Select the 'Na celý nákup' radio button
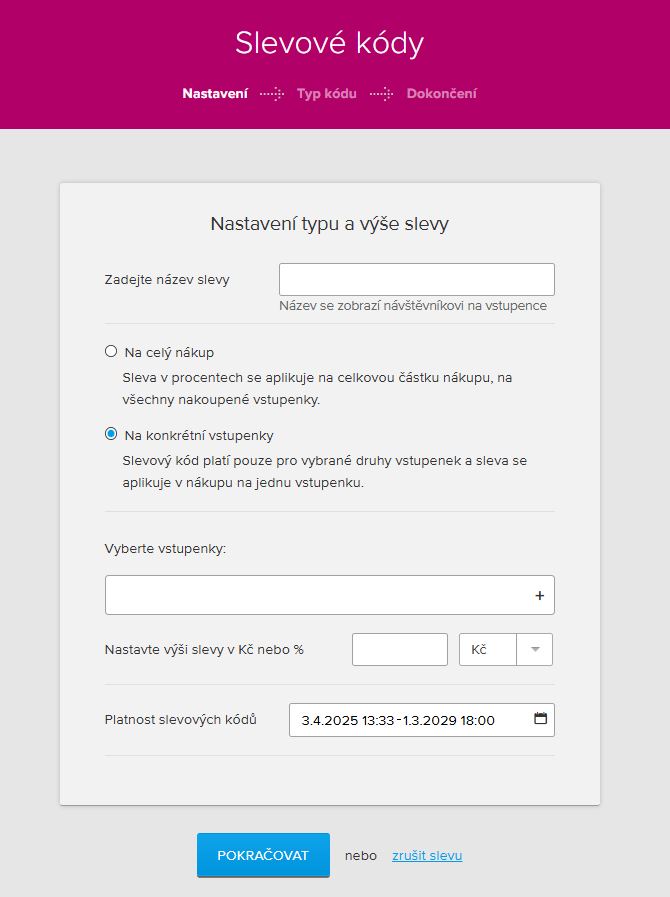 point(111,352)
